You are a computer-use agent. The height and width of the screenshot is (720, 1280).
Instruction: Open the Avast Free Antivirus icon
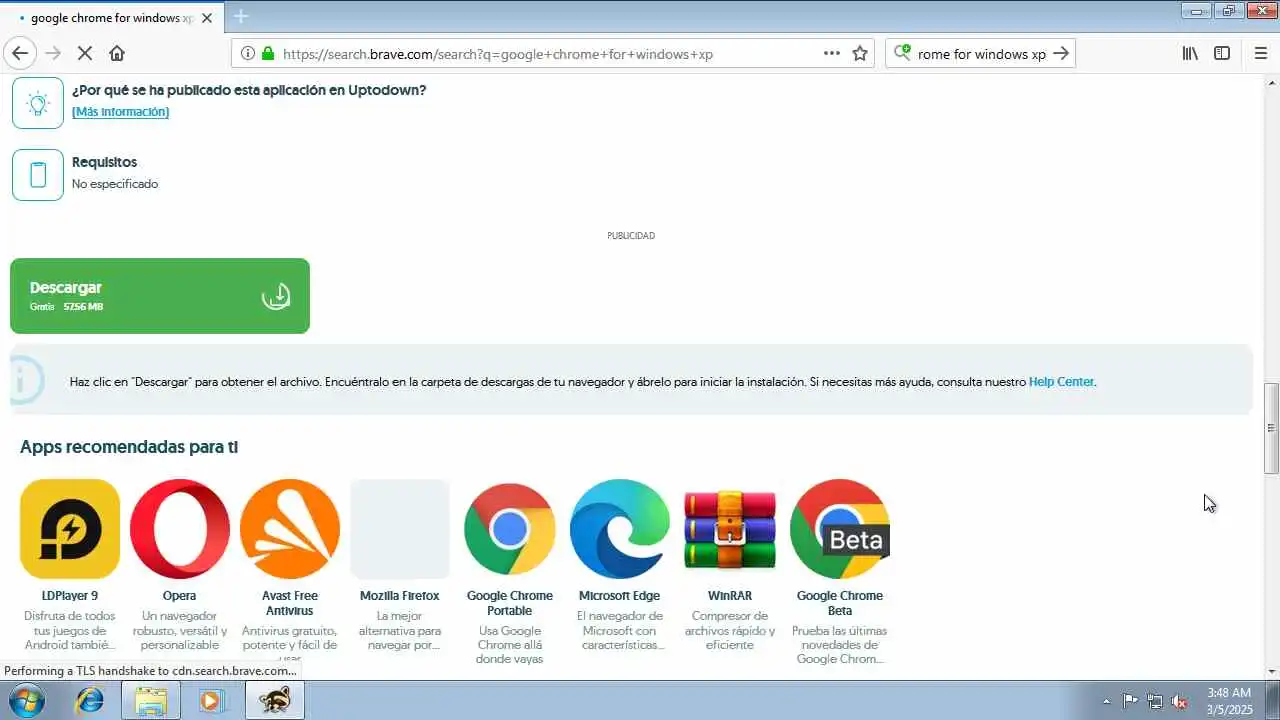[x=290, y=529]
